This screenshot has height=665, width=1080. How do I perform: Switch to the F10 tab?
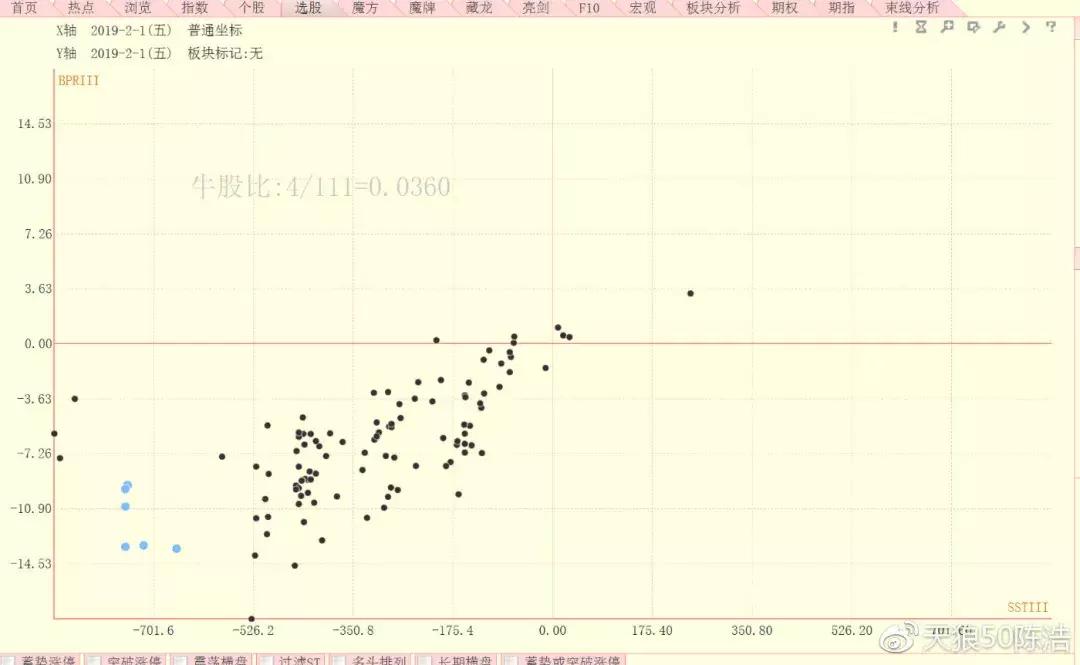point(589,8)
